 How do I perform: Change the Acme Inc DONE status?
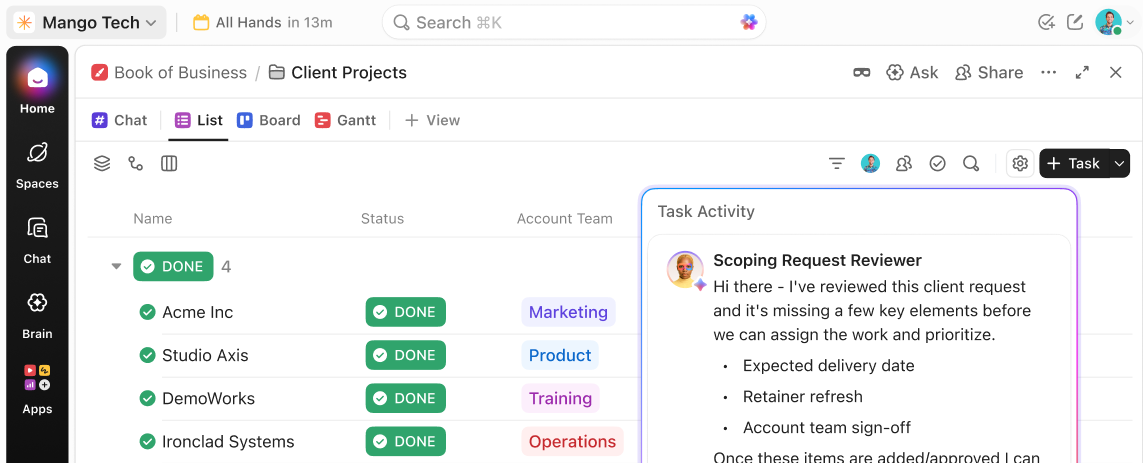405,312
